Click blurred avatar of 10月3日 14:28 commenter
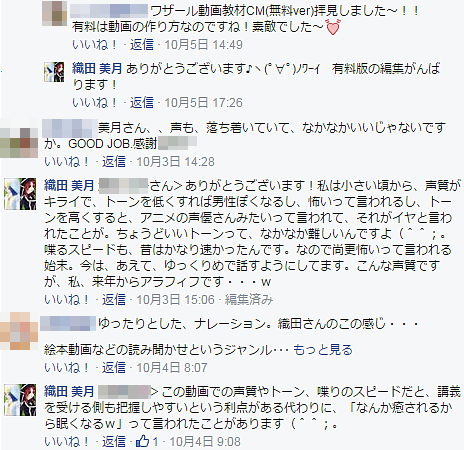The width and height of the screenshot is (464, 450). tap(19, 138)
